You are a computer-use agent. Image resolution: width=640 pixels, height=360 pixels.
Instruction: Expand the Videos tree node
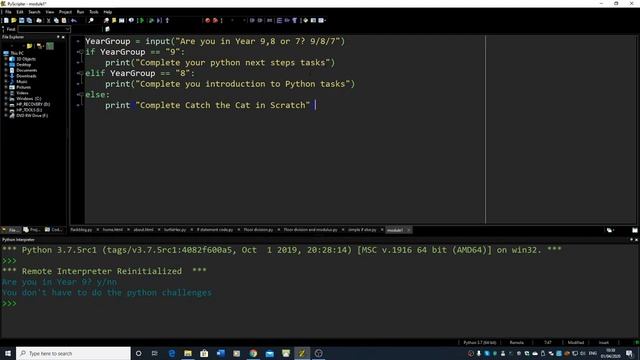[6, 93]
